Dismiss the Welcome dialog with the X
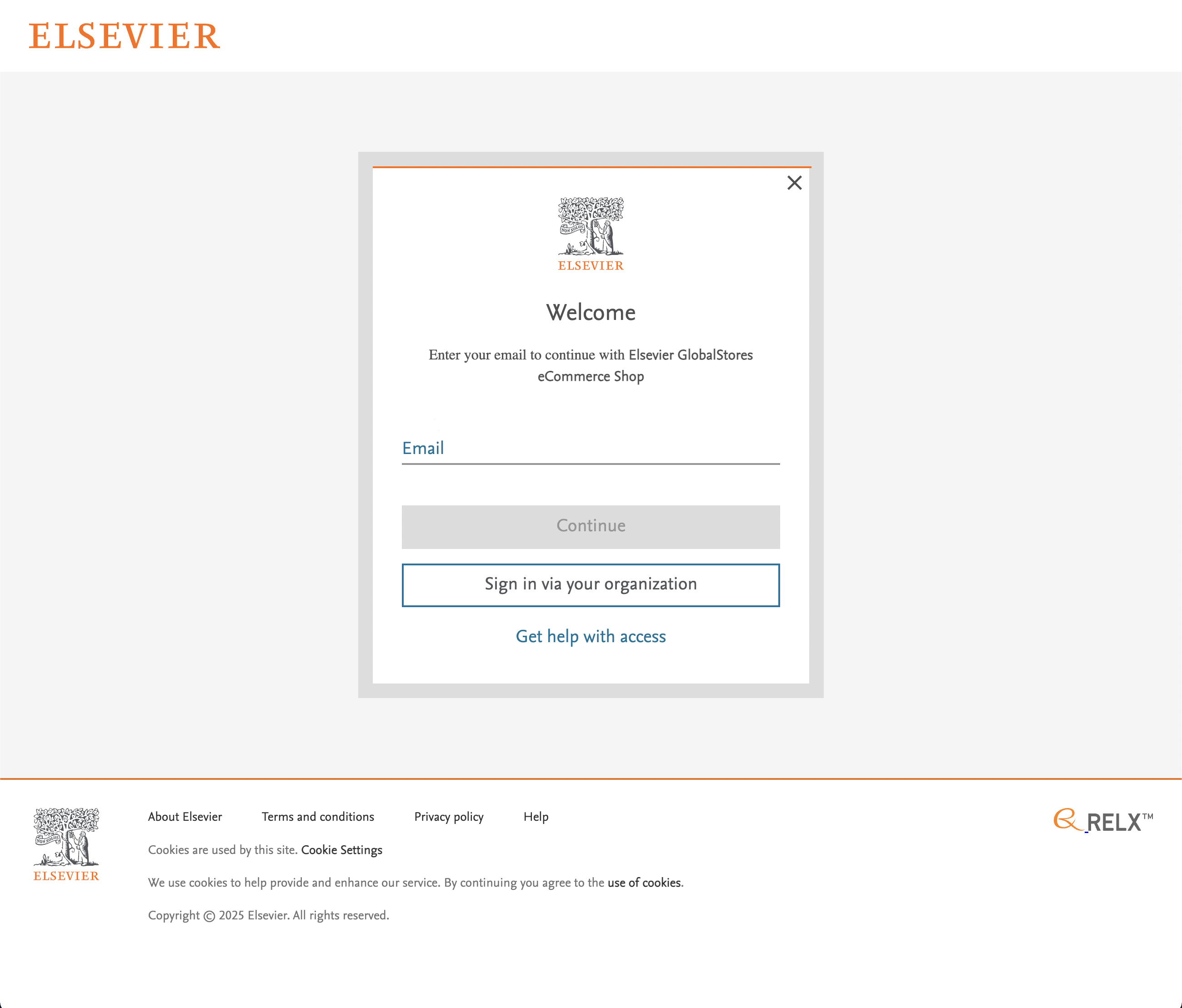Viewport: 1182px width, 1008px height. 794,183
